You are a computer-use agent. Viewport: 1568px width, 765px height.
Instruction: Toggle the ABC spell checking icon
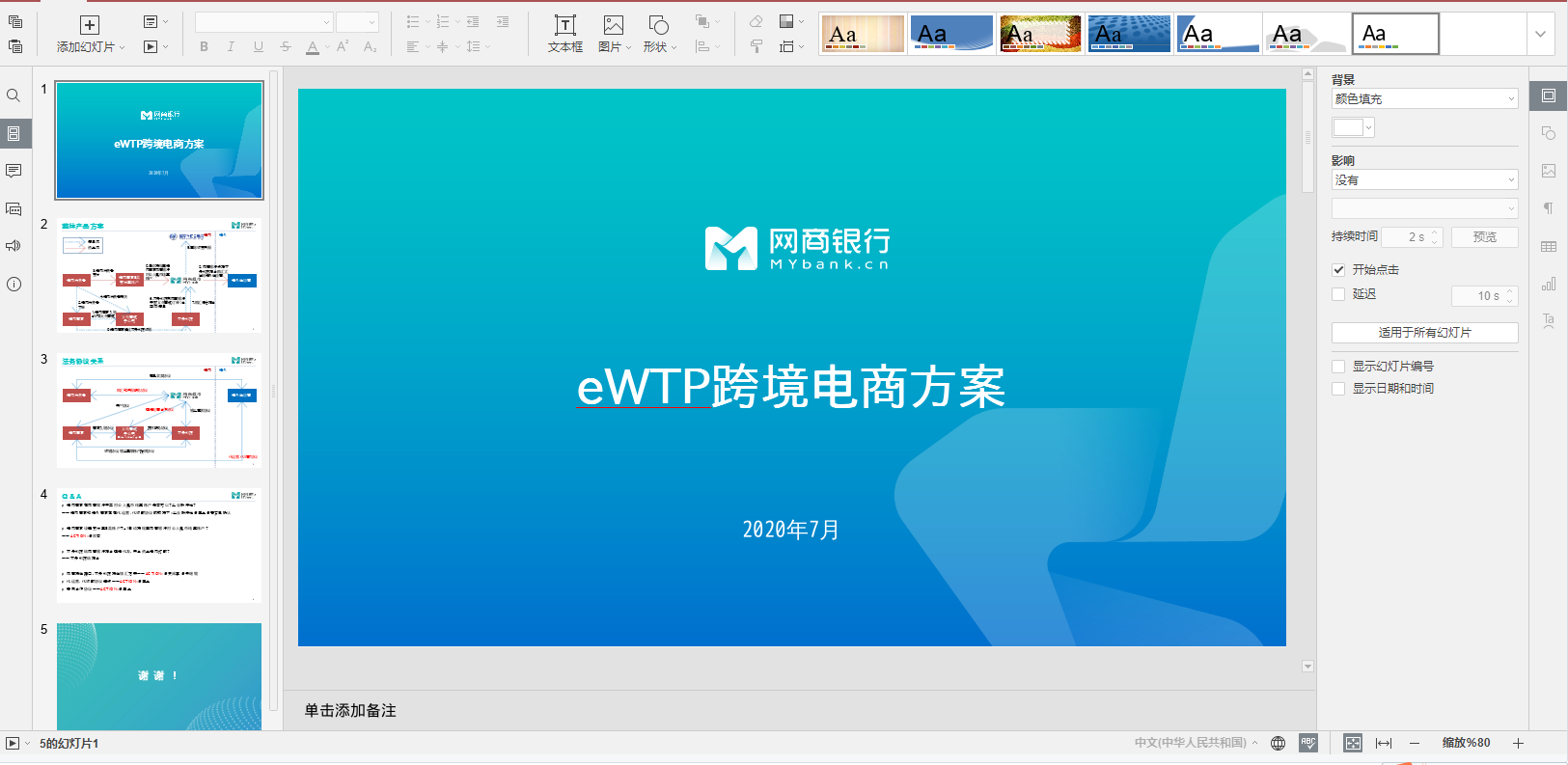[1308, 743]
